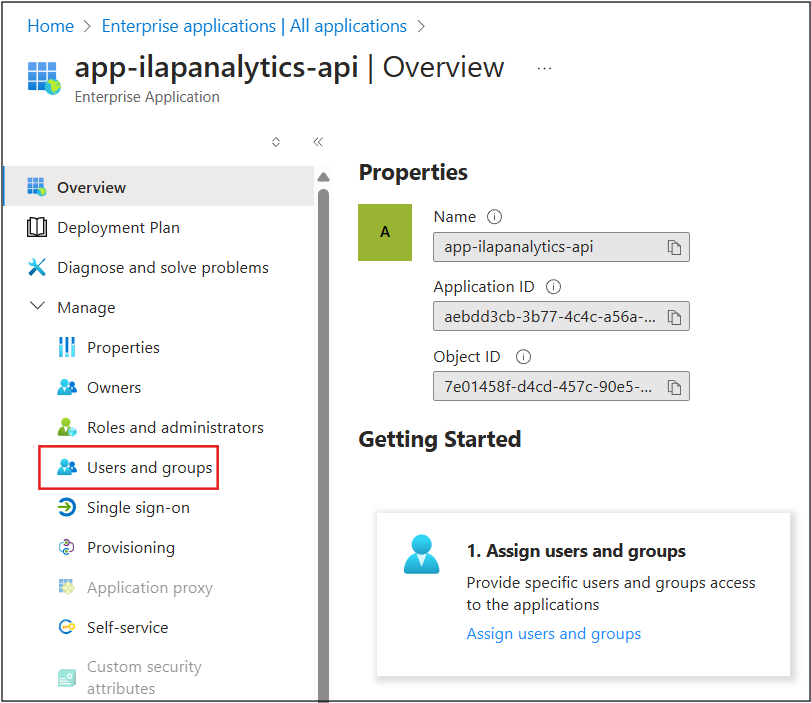Open Users and groups
The image size is (811, 703).
click(x=149, y=468)
